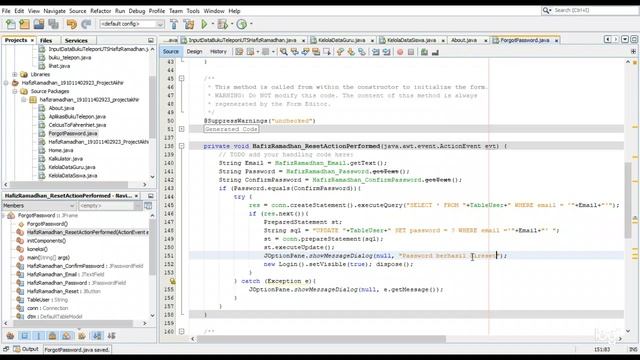Click the Build Project hammer icon
640x360 pixels.
[x=174, y=24]
